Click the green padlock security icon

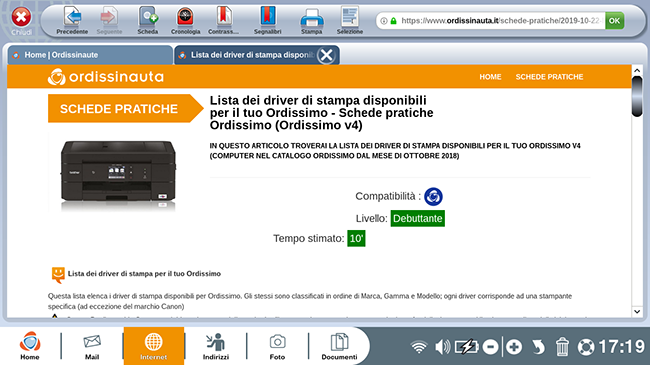pyautogui.click(x=393, y=21)
